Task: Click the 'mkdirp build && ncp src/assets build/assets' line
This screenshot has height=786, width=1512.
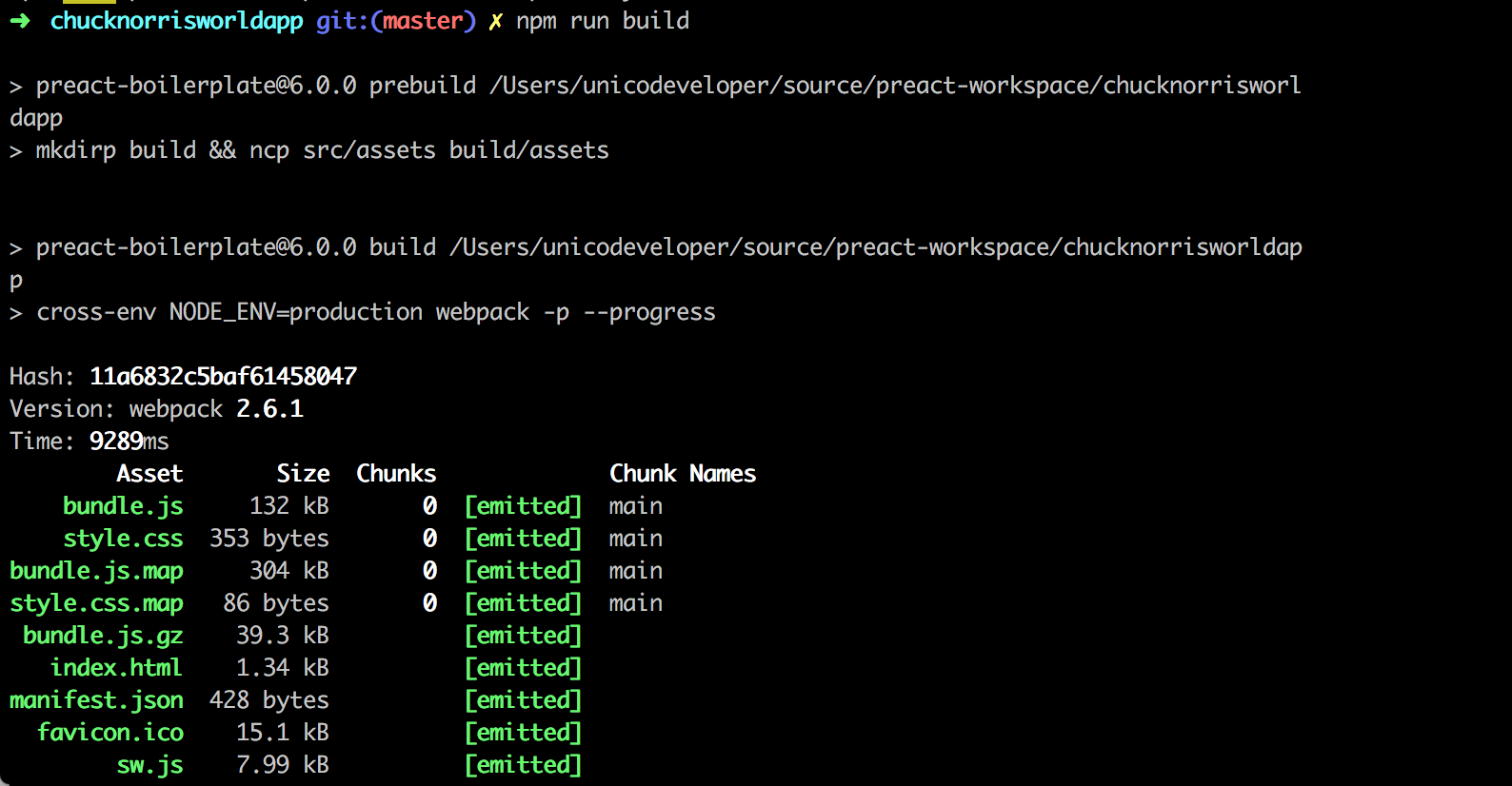Action: coord(309,150)
